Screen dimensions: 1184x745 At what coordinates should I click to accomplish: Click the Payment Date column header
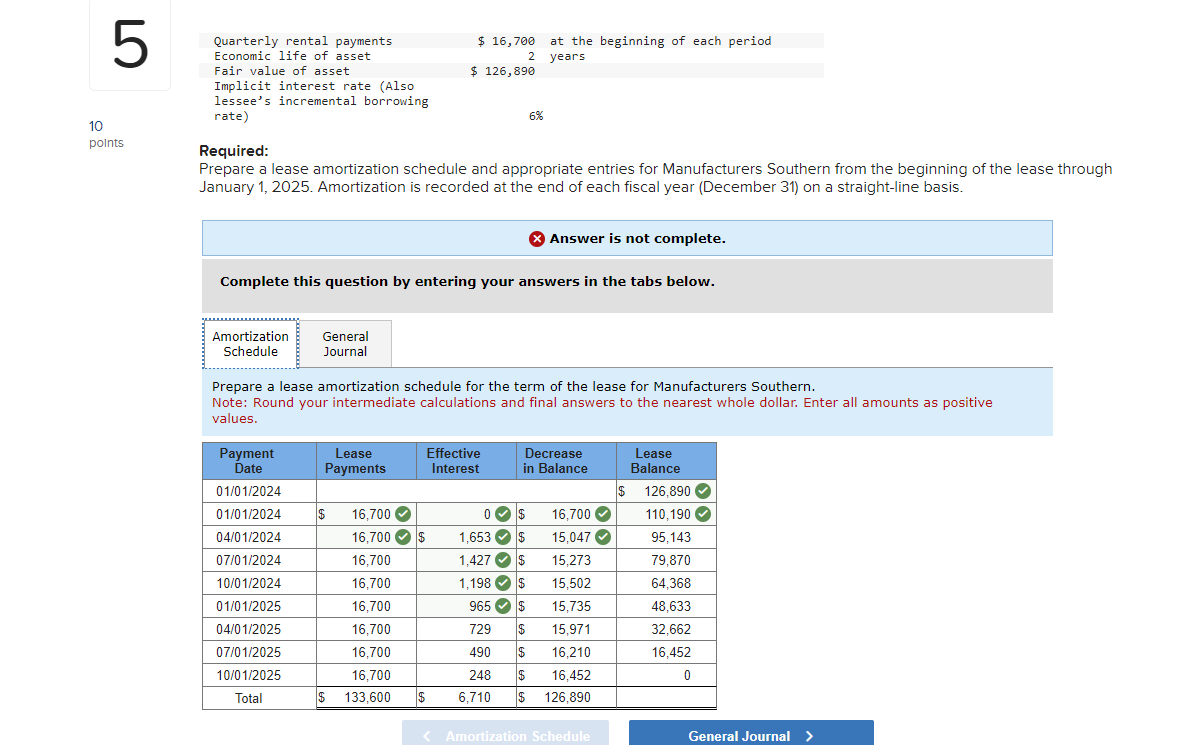pos(259,461)
